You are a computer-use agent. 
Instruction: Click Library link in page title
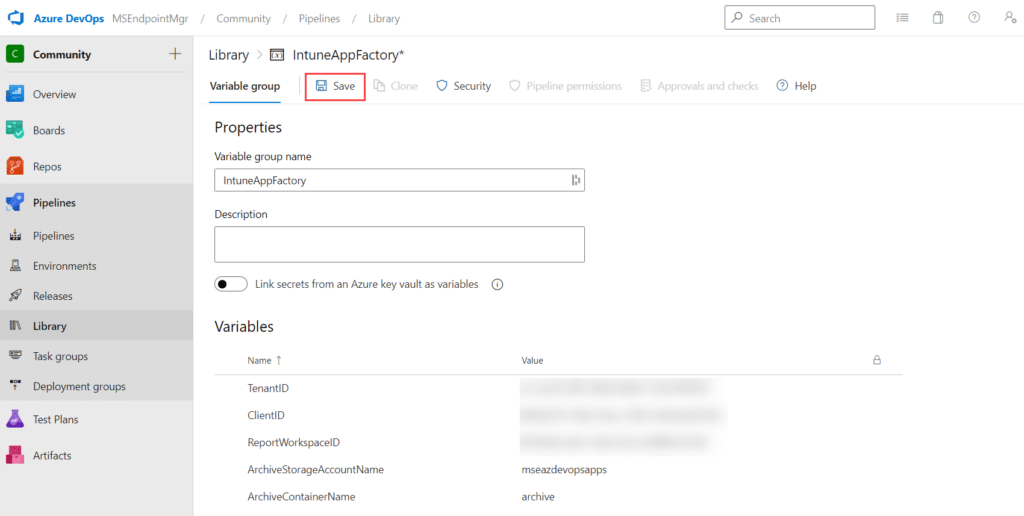click(x=229, y=55)
